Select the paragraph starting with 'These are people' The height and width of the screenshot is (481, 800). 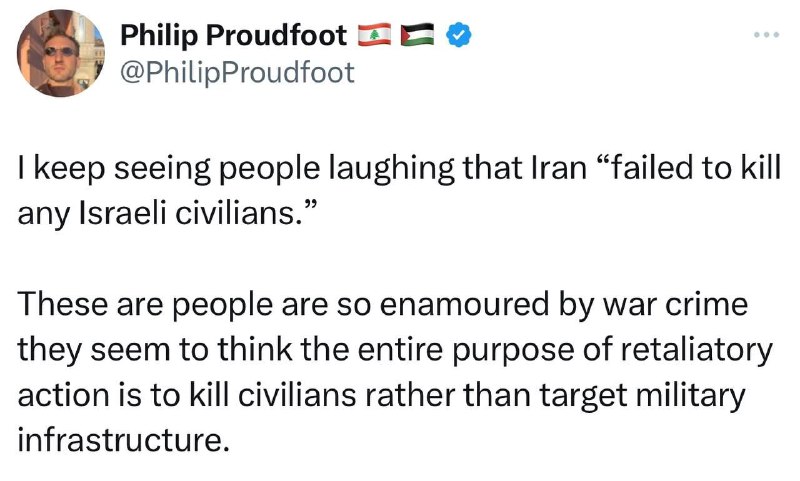(x=395, y=372)
